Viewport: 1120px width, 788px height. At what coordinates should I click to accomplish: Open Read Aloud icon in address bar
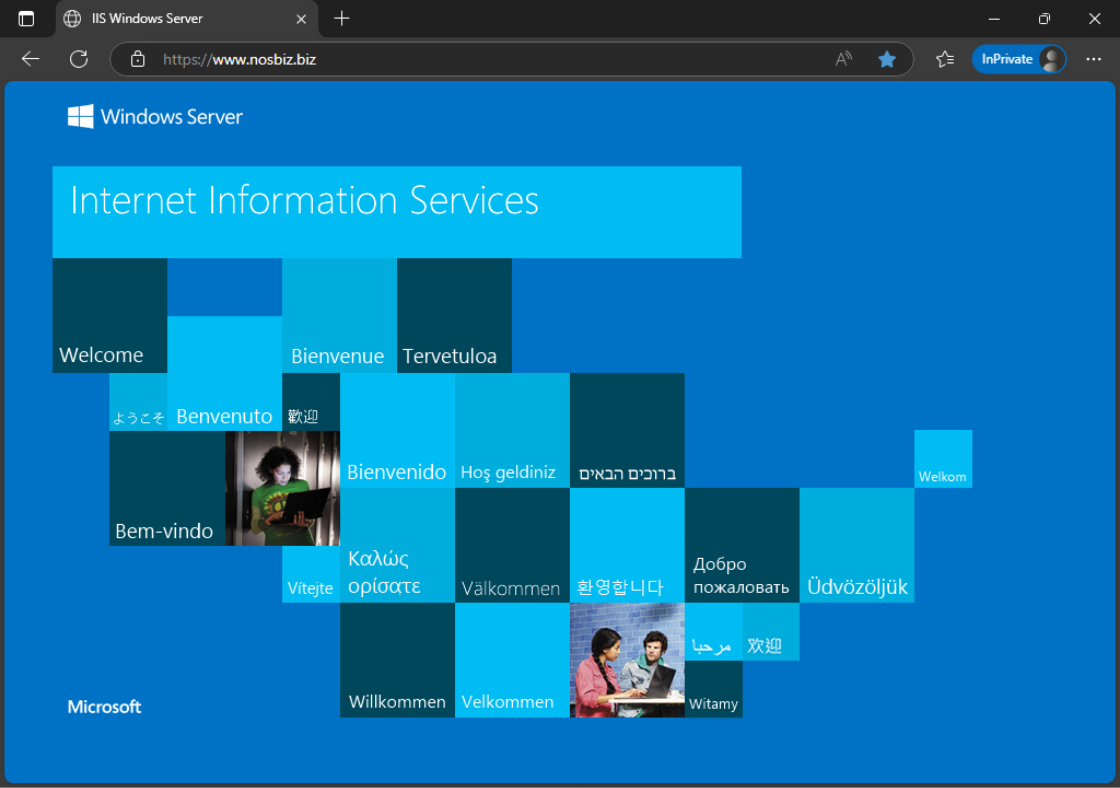tap(844, 59)
